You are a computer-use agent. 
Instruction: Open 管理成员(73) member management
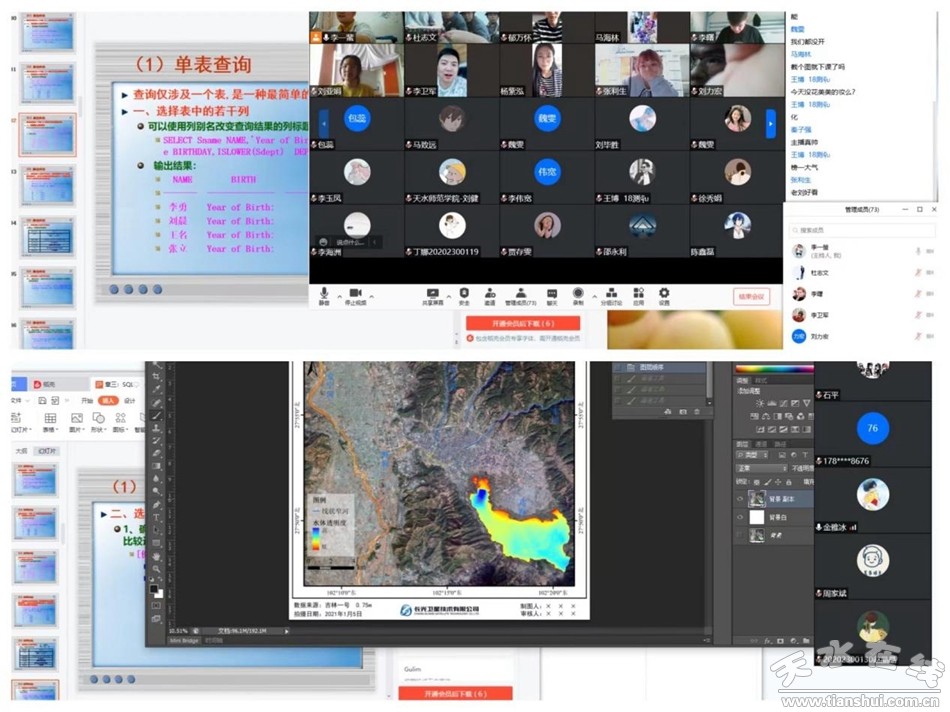[x=520, y=294]
